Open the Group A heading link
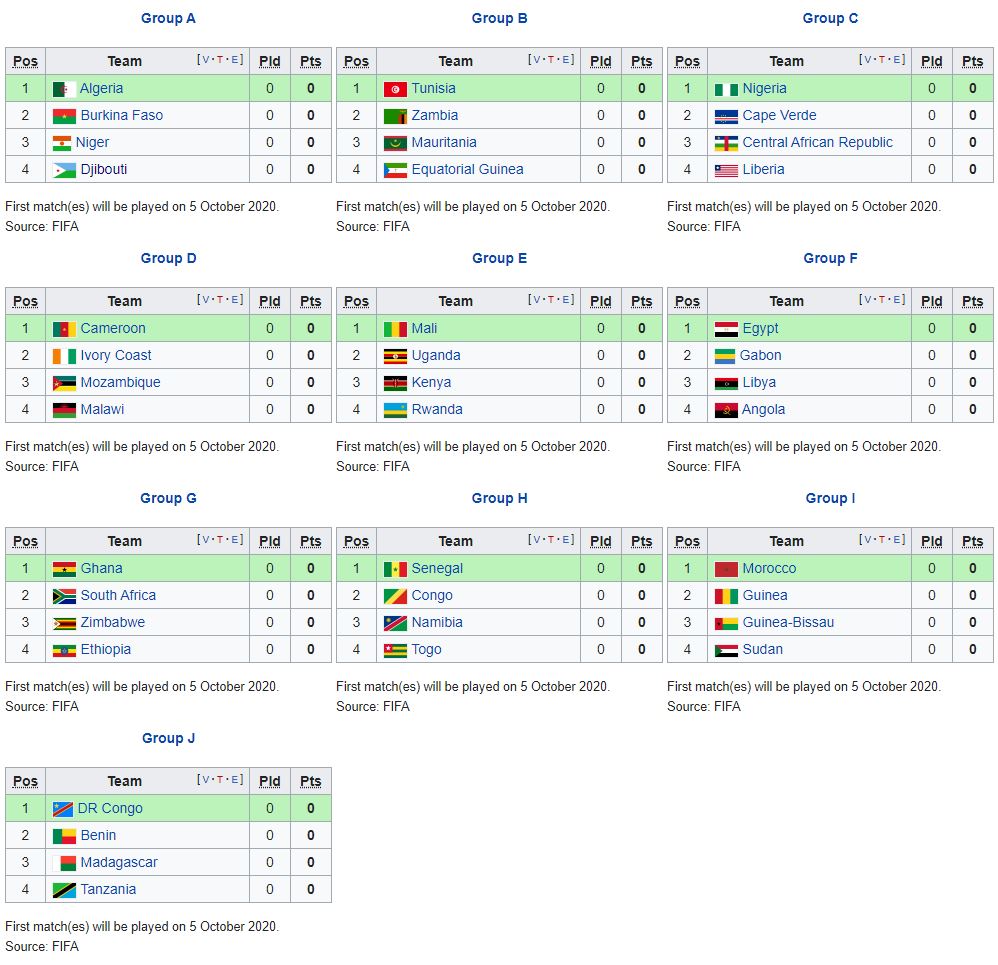Screen dimensions: 998x965 tap(168, 18)
